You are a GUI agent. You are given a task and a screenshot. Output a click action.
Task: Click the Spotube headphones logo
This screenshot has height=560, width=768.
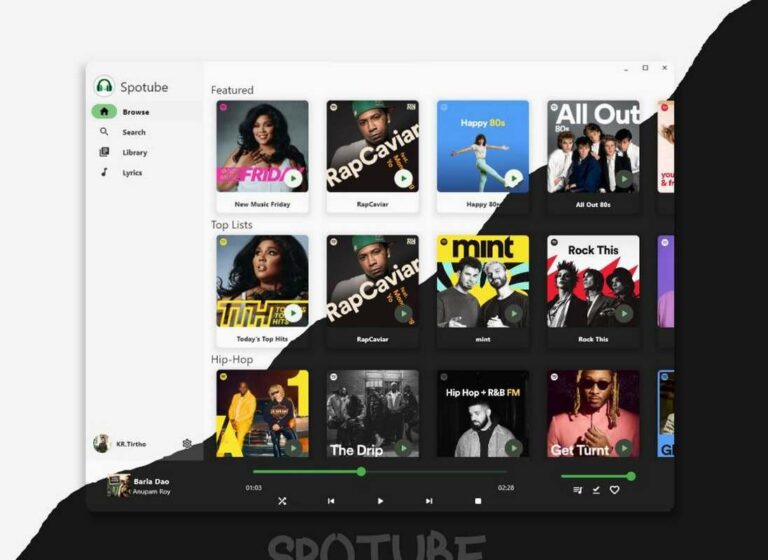104,87
